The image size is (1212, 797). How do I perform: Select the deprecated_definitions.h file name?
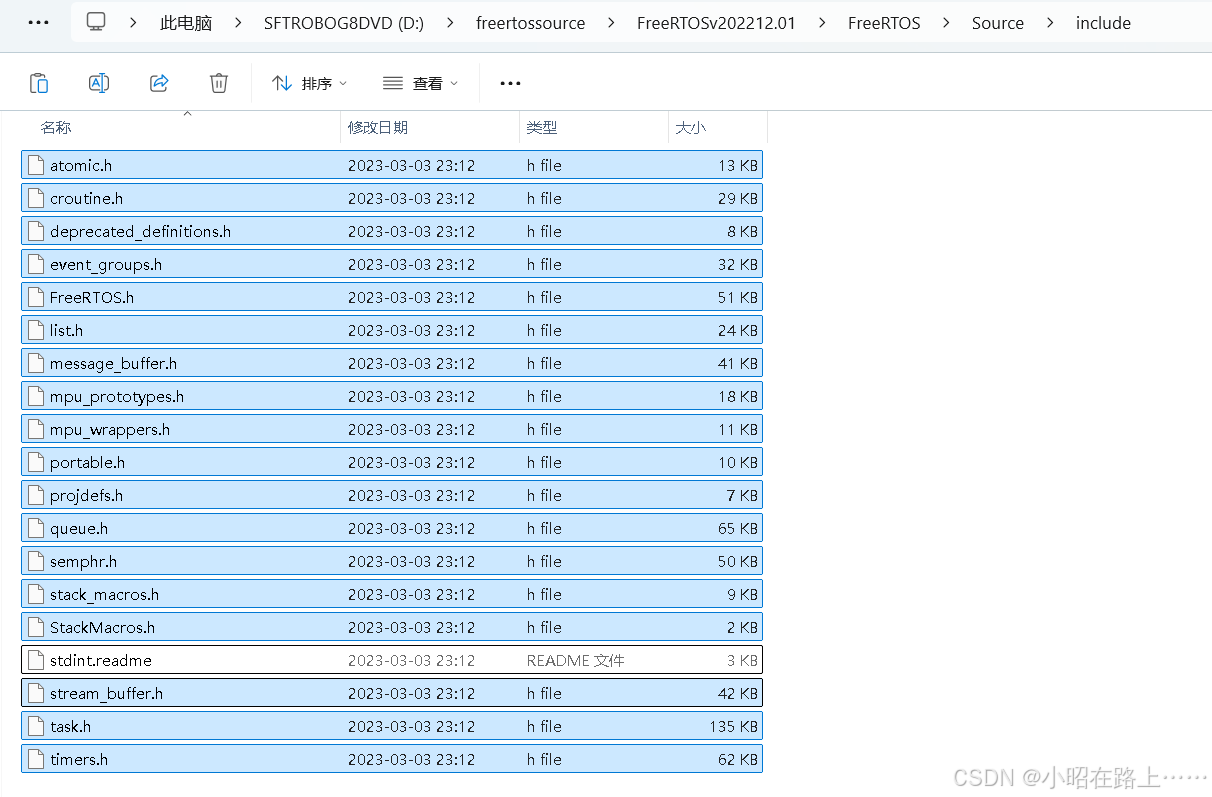point(140,231)
